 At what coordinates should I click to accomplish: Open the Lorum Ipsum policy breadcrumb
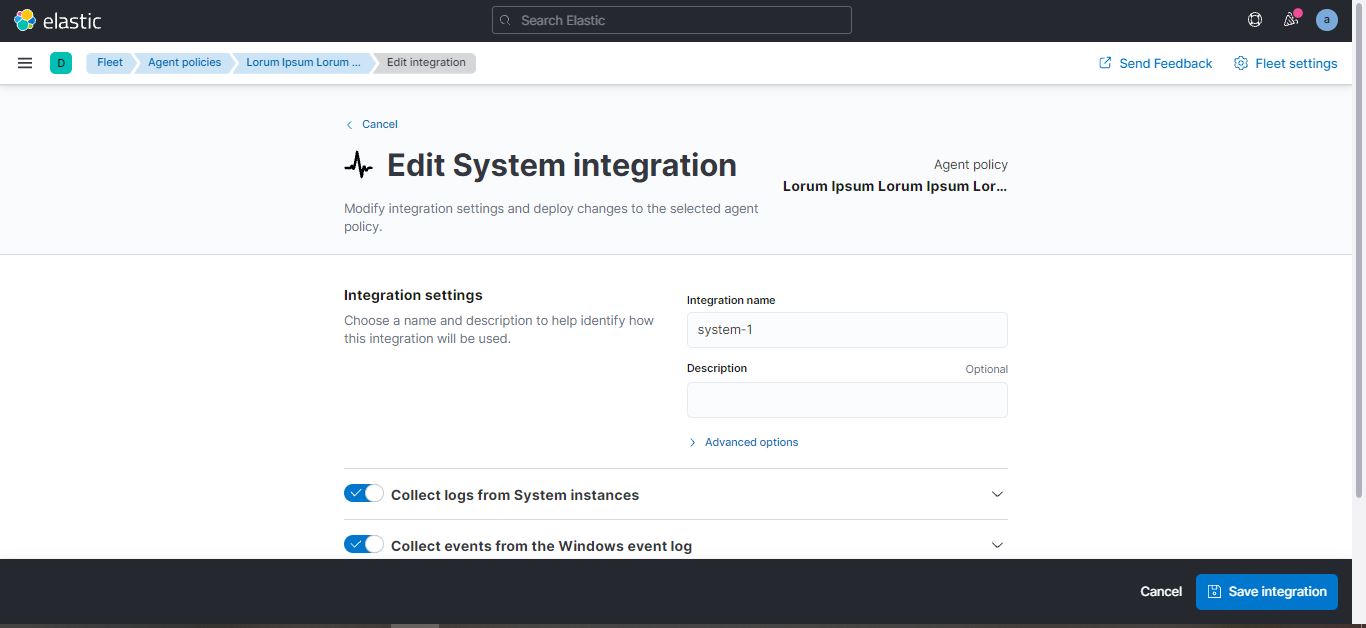coord(304,63)
